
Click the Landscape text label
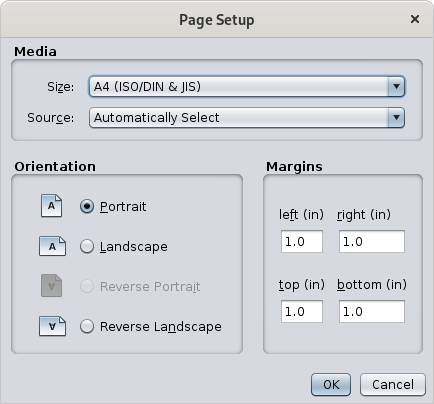(134, 247)
